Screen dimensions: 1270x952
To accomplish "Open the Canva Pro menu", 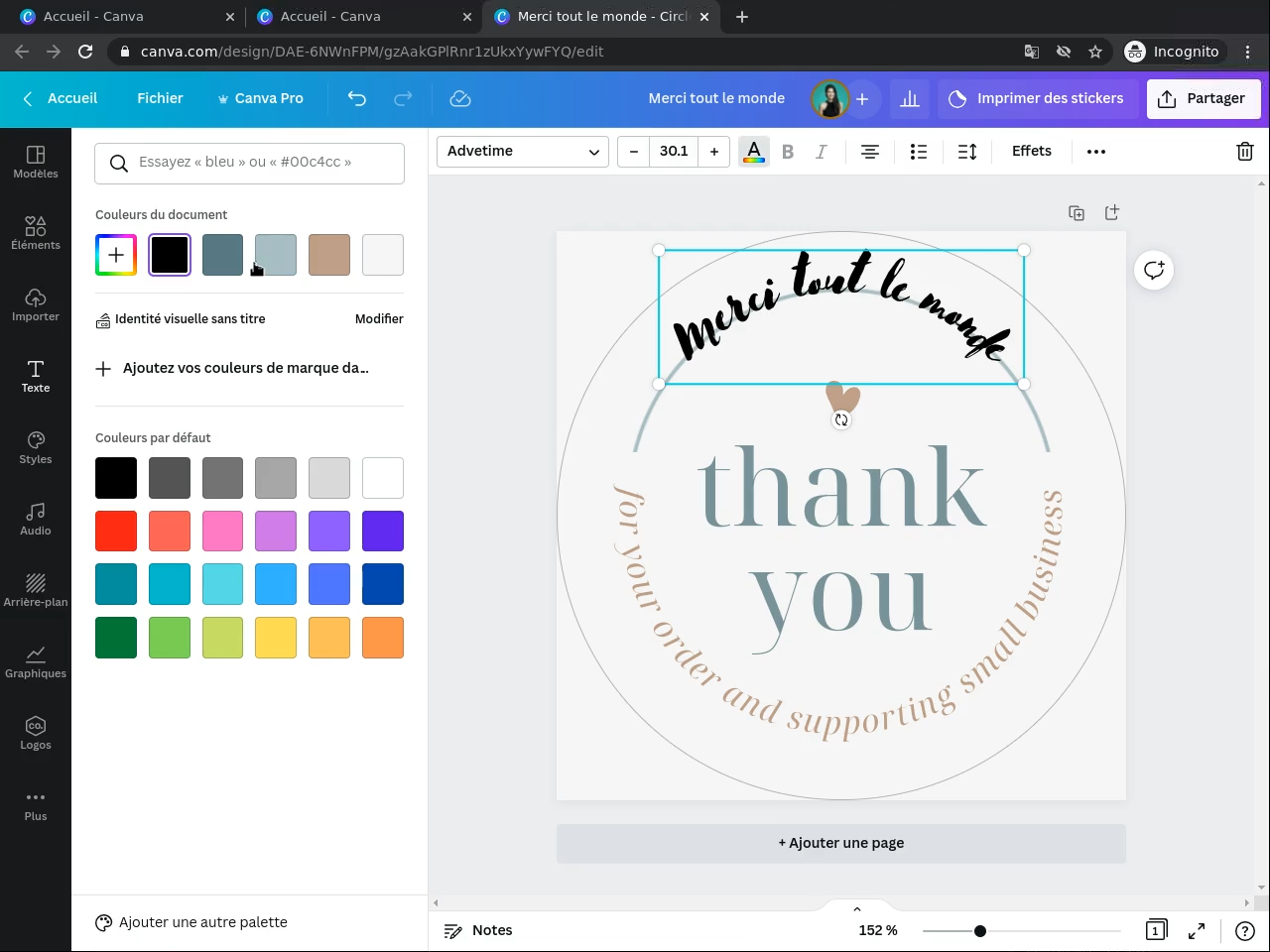I will [260, 98].
